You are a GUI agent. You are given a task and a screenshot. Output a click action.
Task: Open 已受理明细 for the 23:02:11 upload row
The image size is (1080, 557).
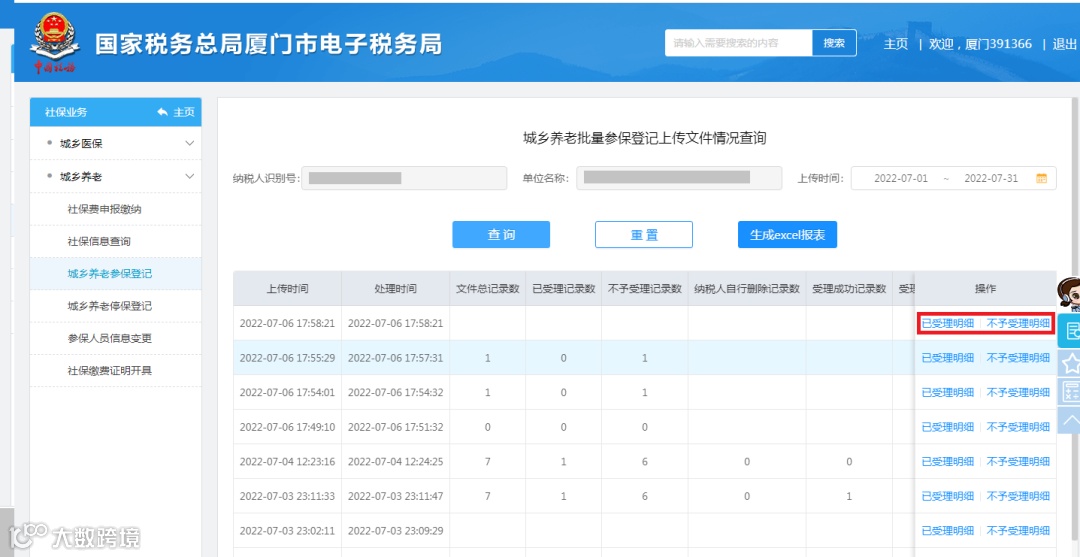click(x=948, y=530)
